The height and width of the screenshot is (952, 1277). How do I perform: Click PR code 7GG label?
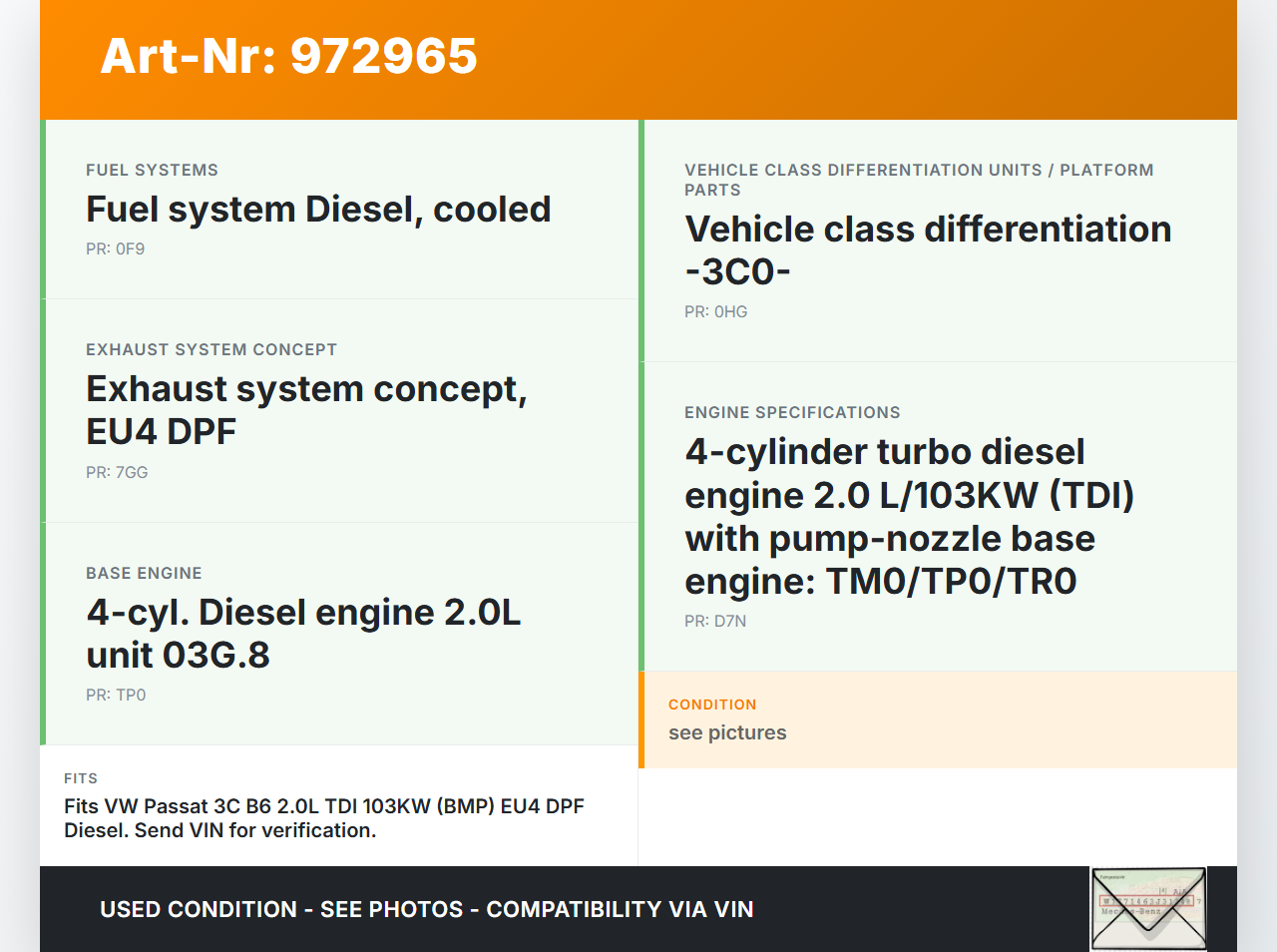pos(117,473)
